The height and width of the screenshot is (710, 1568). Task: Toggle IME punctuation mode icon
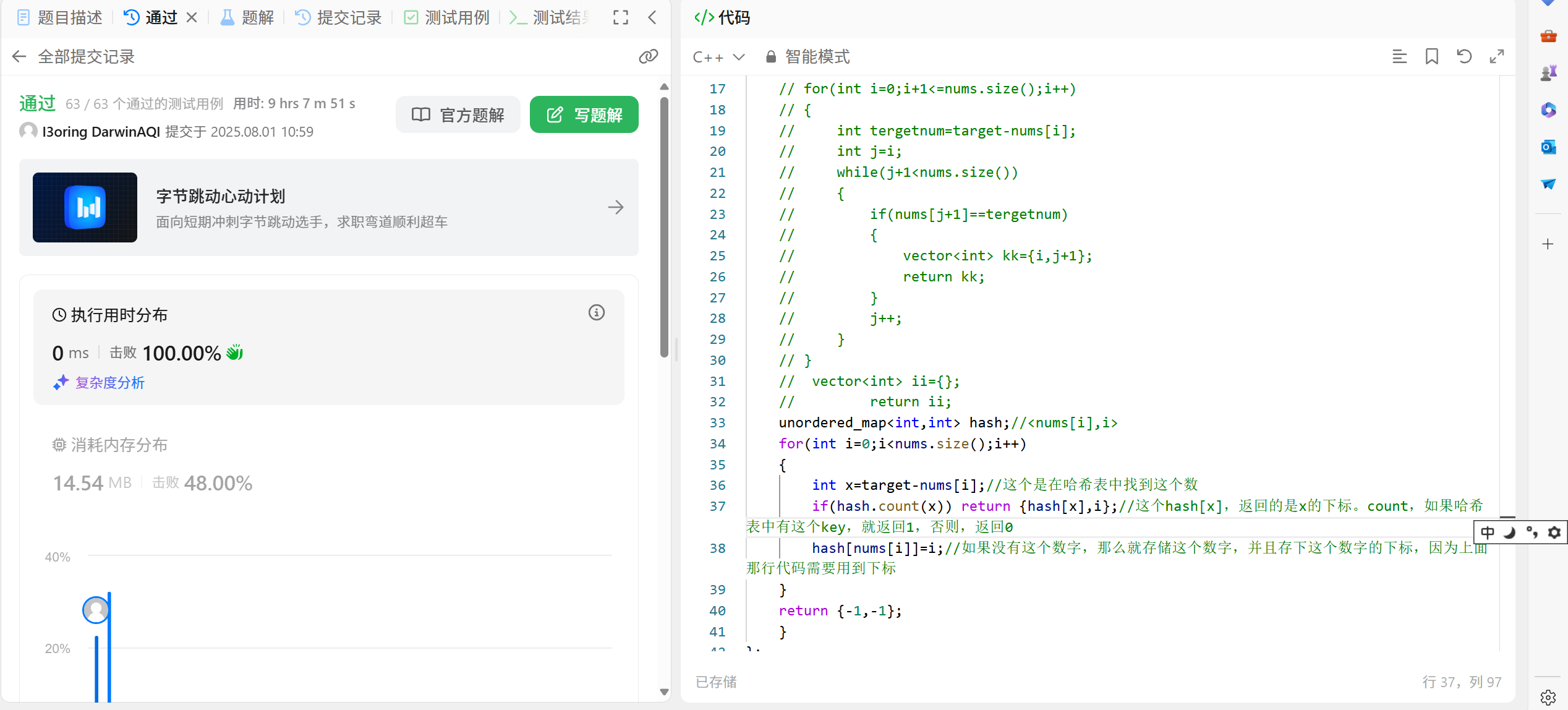[1532, 532]
